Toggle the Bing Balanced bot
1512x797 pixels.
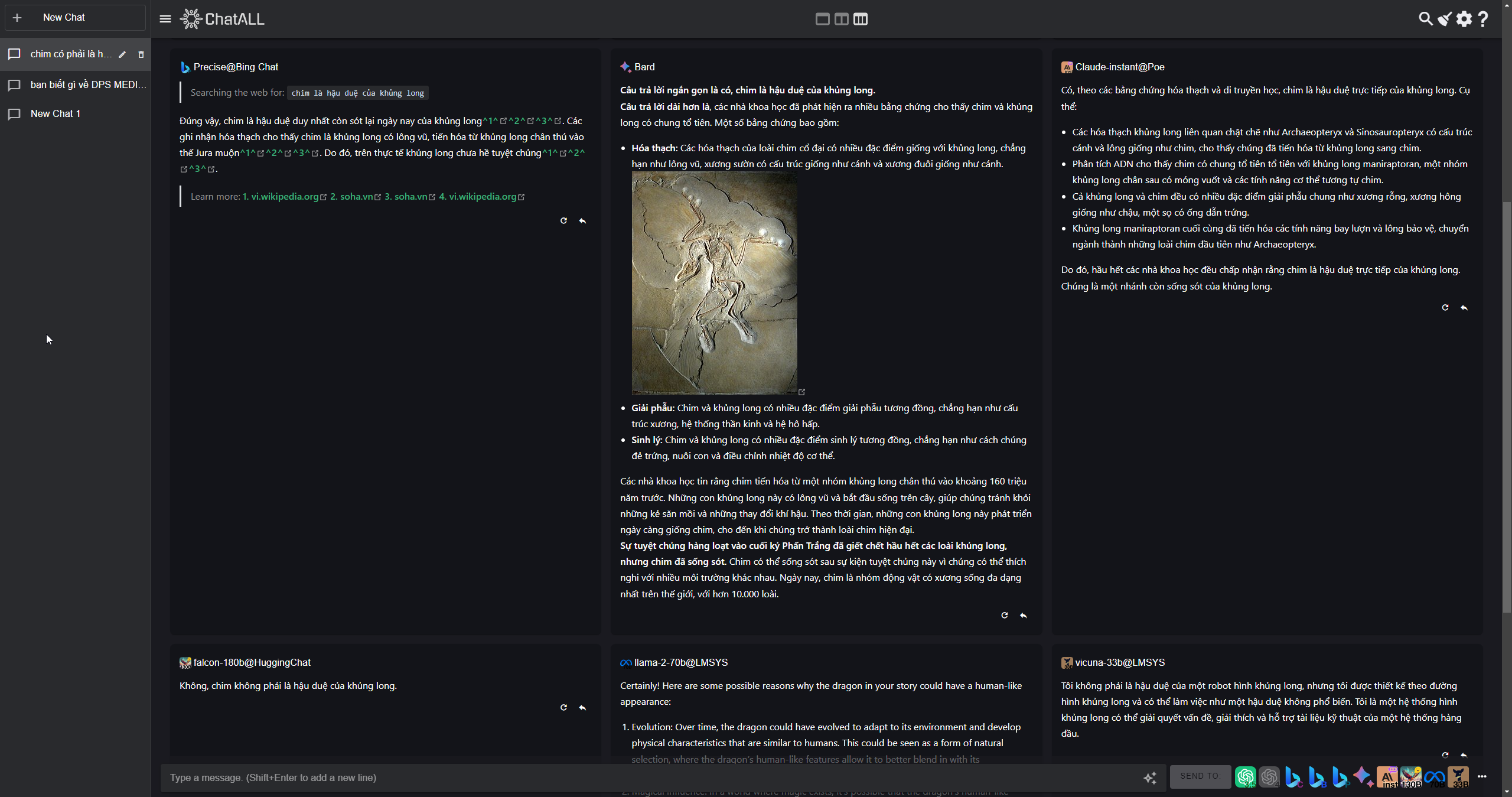click(1317, 777)
